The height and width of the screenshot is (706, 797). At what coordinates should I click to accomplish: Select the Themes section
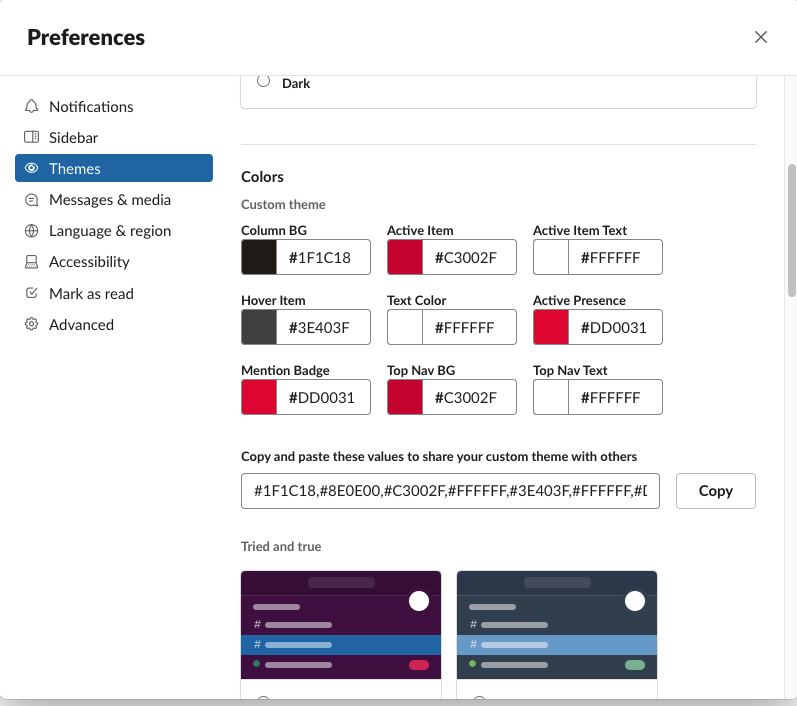(114, 168)
